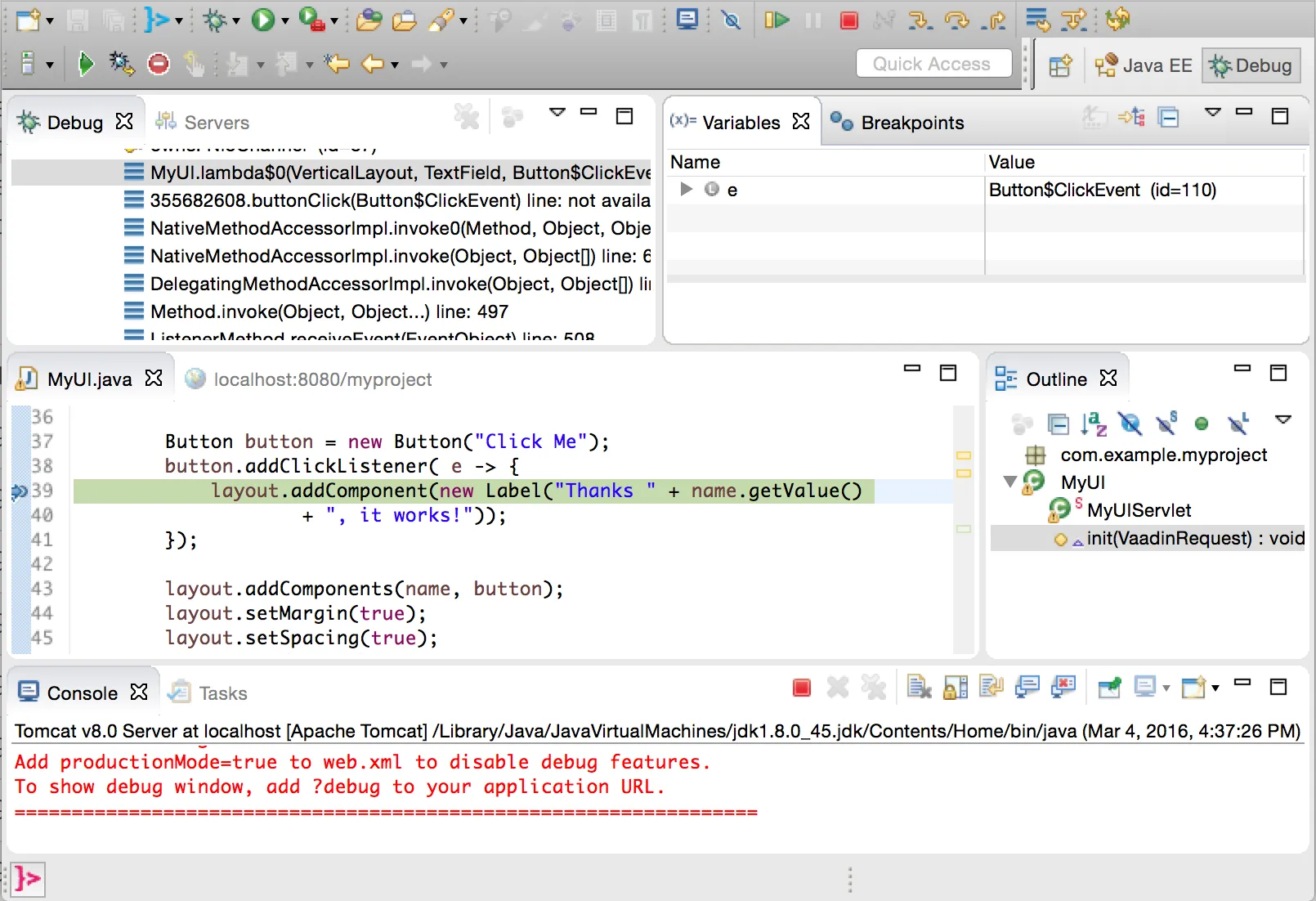The height and width of the screenshot is (901, 1316).
Task: Switch to the Debug perspective
Action: [x=1250, y=65]
